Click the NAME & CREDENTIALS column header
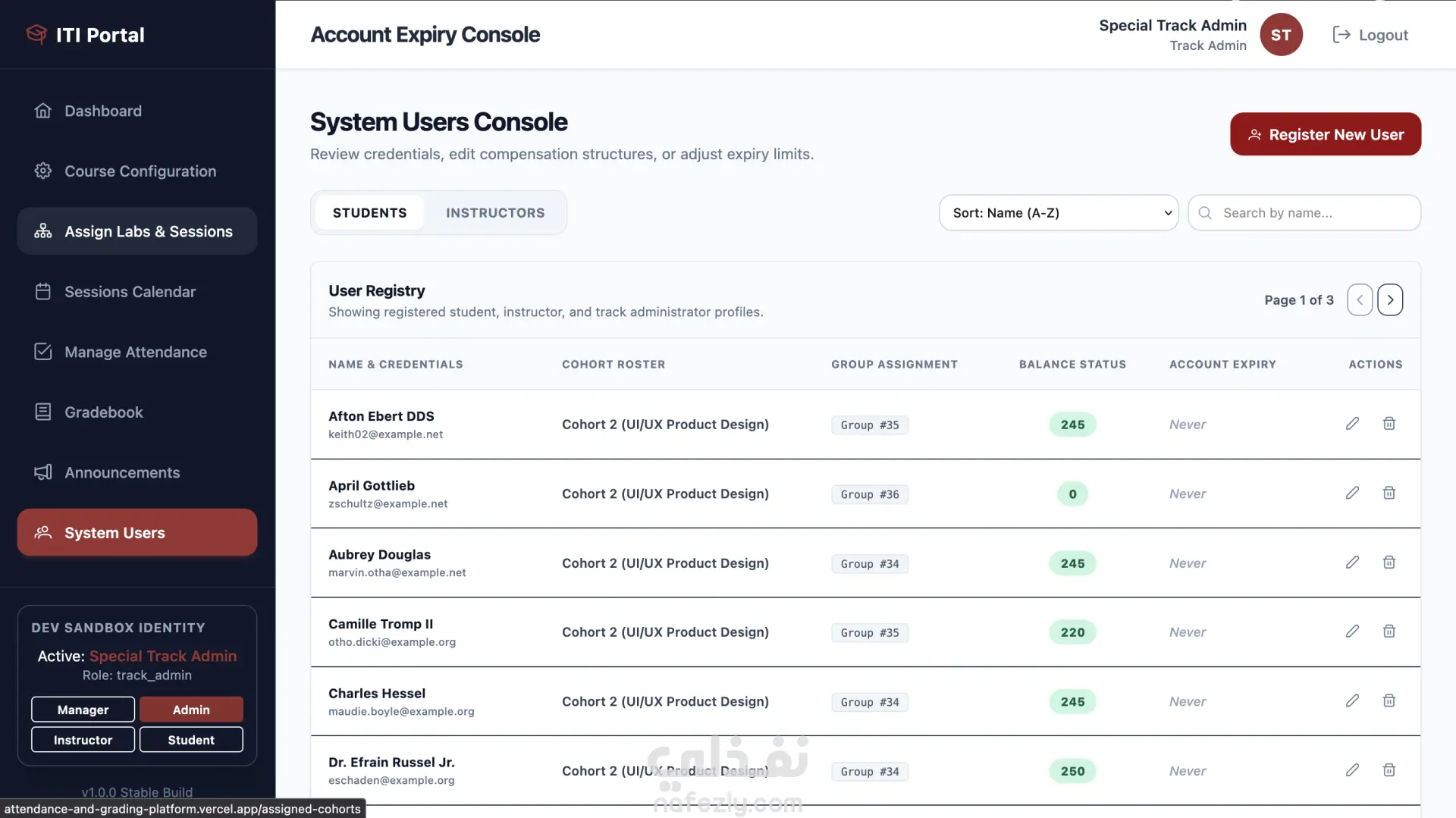Screen dimensions: 1456x818 click(395, 365)
